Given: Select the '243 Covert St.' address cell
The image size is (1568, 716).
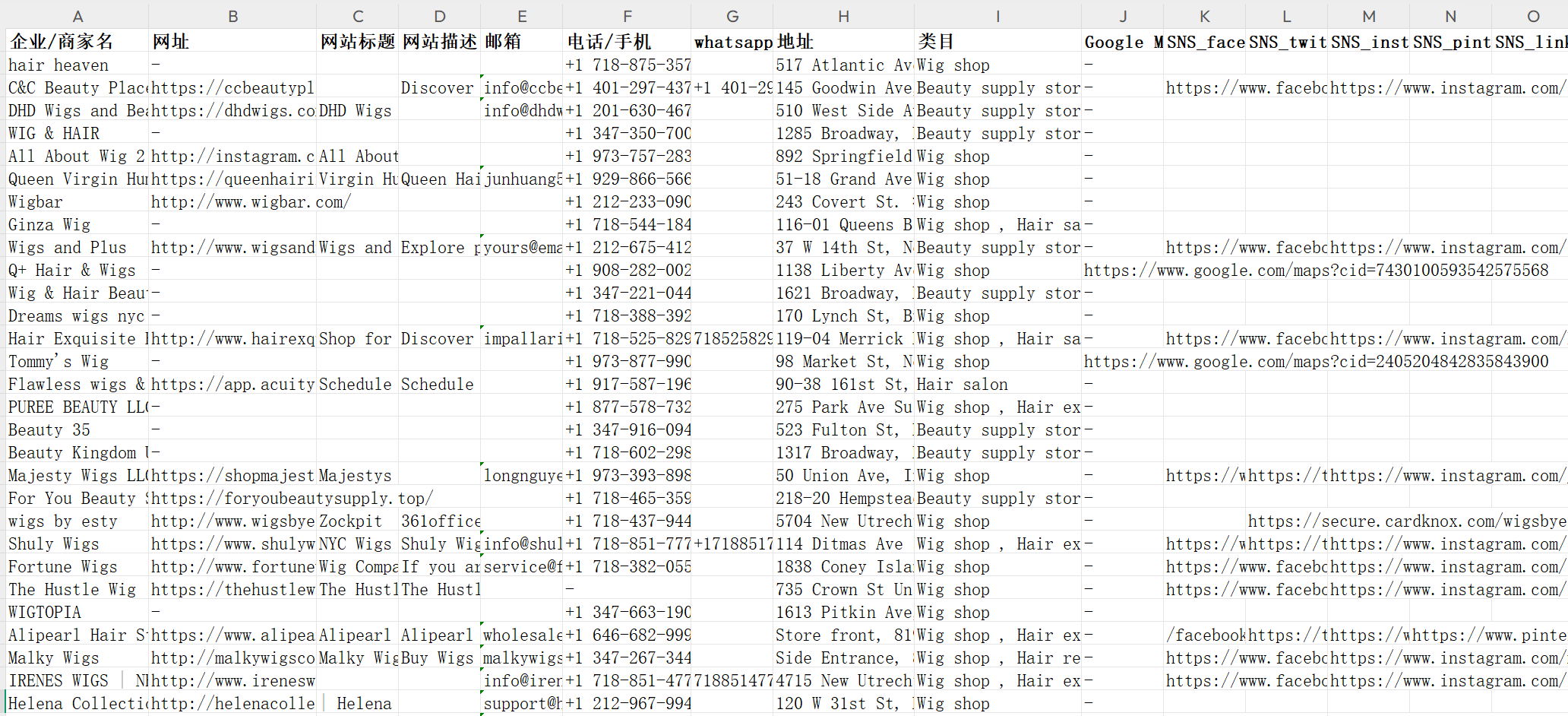Looking at the screenshot, I should pos(843,201).
